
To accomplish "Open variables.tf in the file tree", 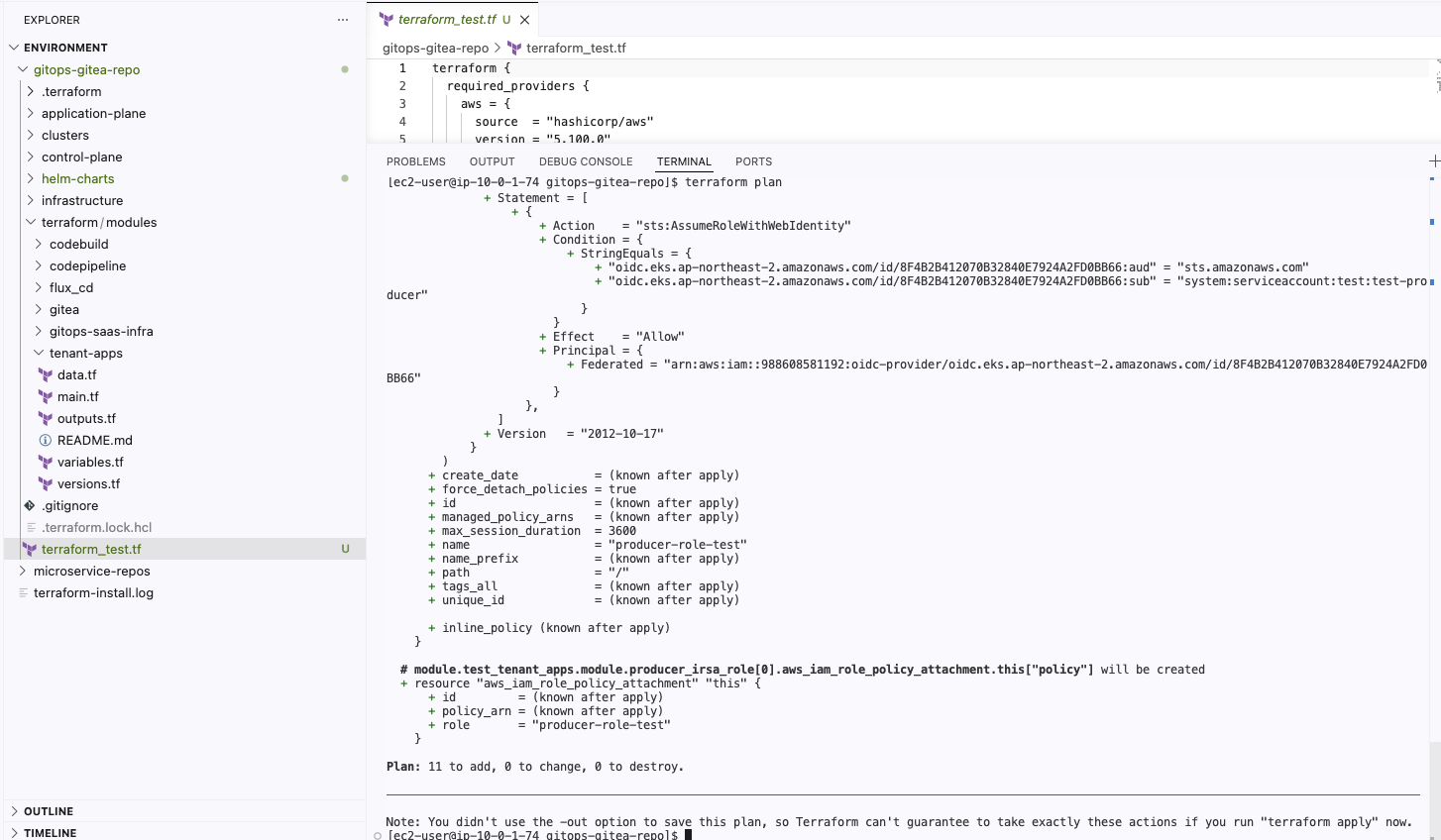I will pyautogui.click(x=90, y=463).
